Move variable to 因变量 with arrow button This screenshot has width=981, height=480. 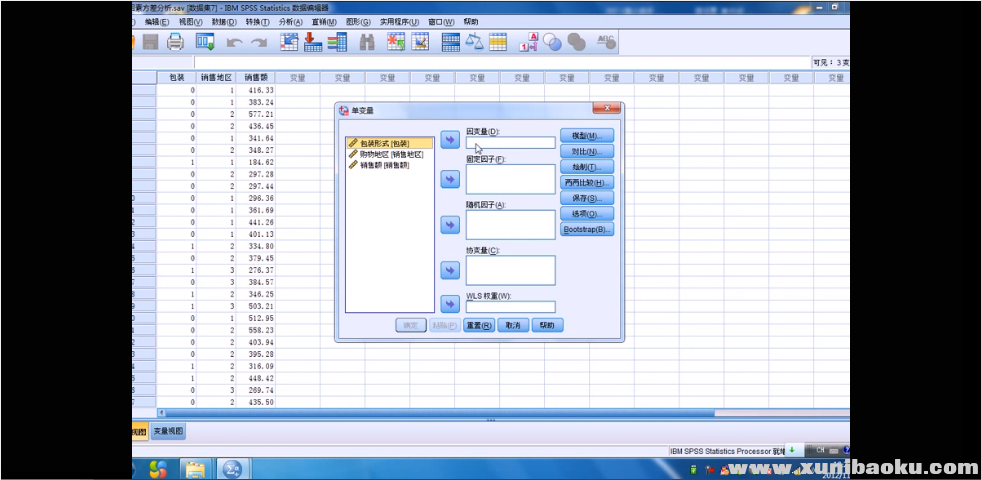click(449, 140)
